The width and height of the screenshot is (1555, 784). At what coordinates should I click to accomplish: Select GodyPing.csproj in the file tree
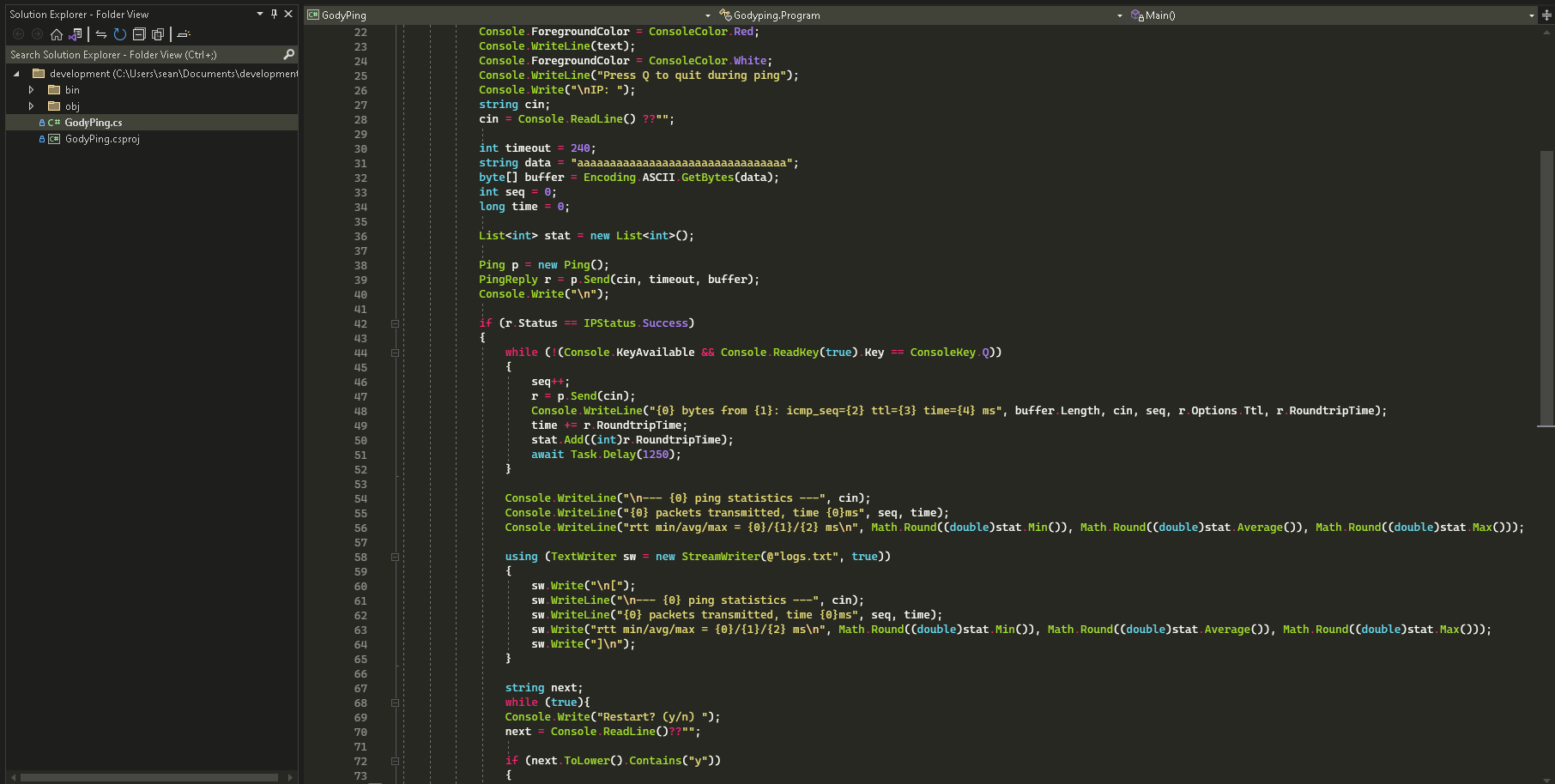pyautogui.click(x=102, y=139)
